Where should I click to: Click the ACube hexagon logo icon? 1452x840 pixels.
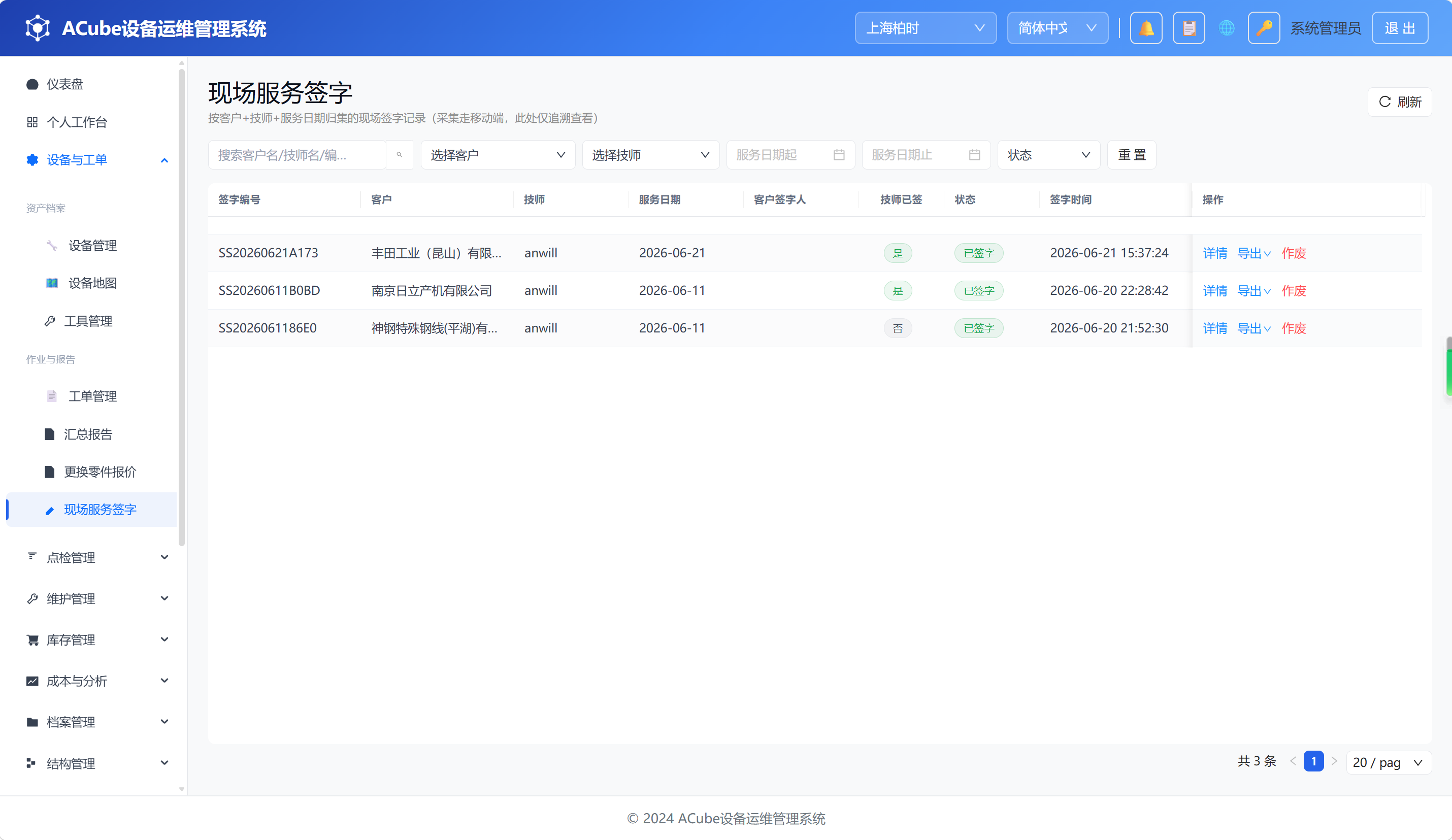point(38,27)
